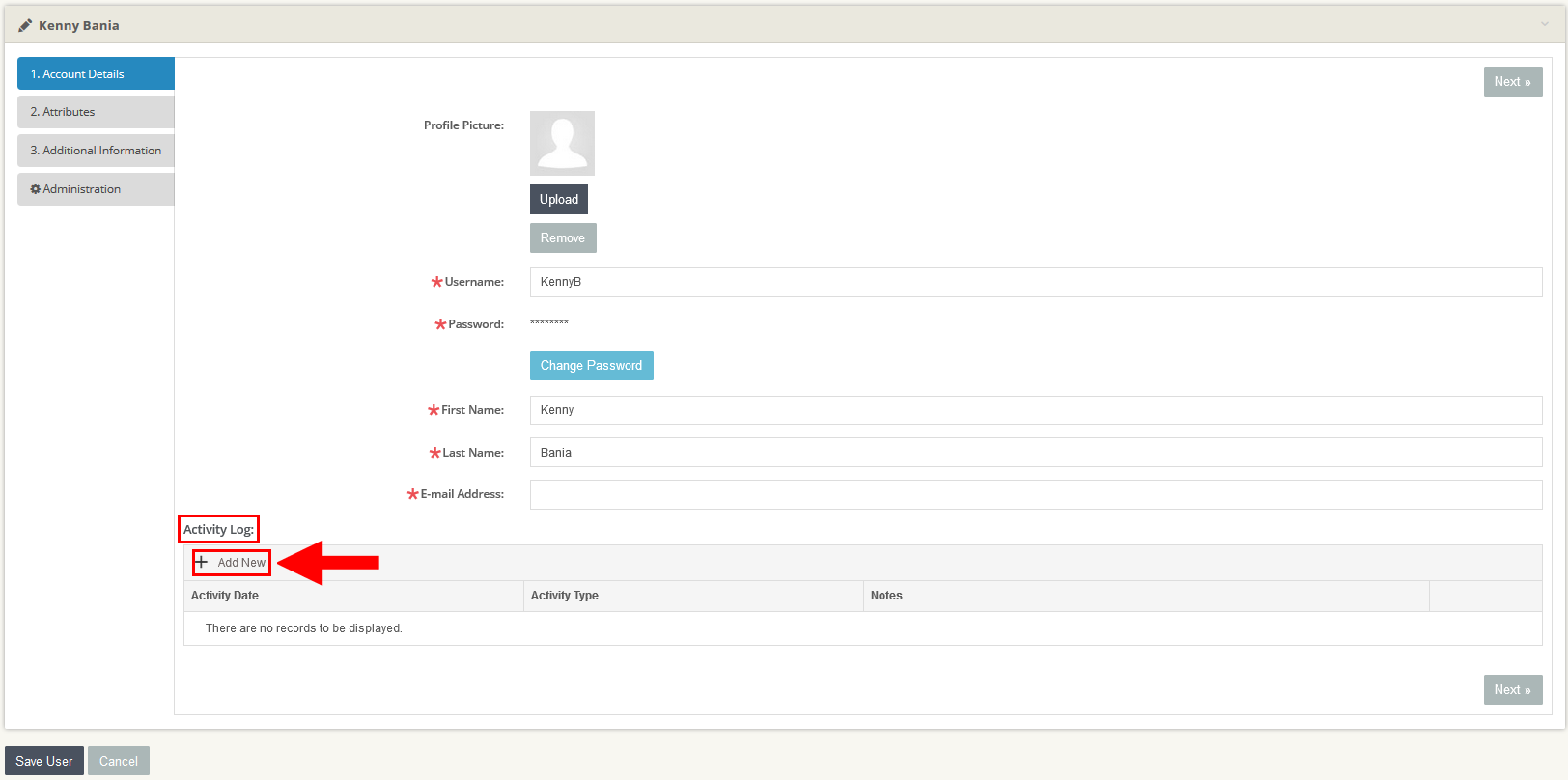This screenshot has height=780, width=1568.
Task: Click the Profile Picture label
Action: click(x=463, y=125)
